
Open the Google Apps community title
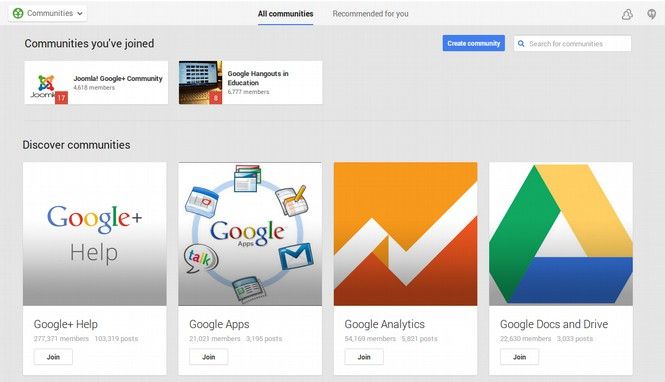[x=219, y=324]
